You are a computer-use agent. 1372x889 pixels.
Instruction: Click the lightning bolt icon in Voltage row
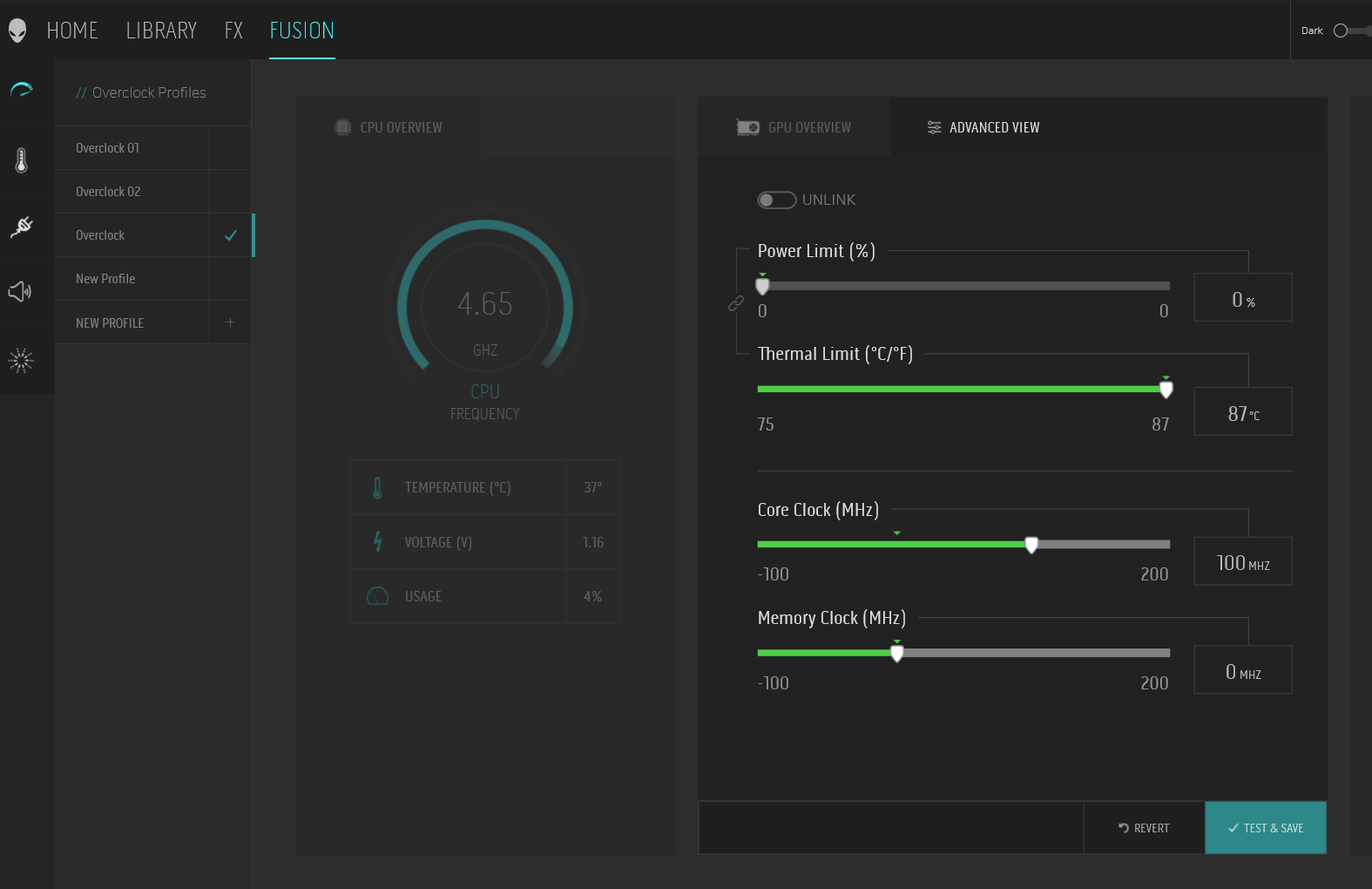tap(377, 542)
